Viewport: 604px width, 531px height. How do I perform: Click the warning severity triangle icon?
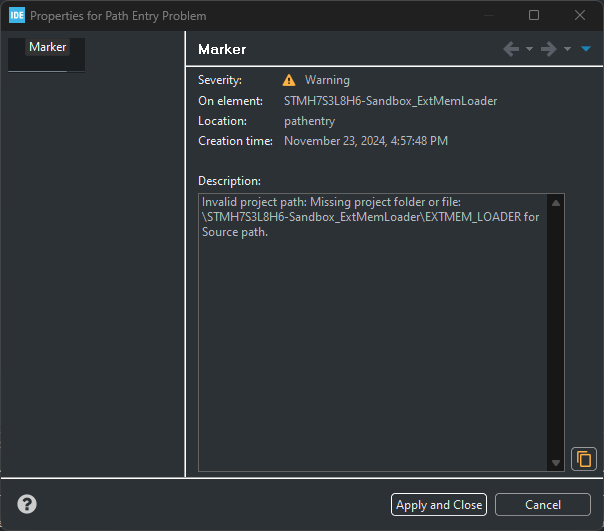point(289,80)
